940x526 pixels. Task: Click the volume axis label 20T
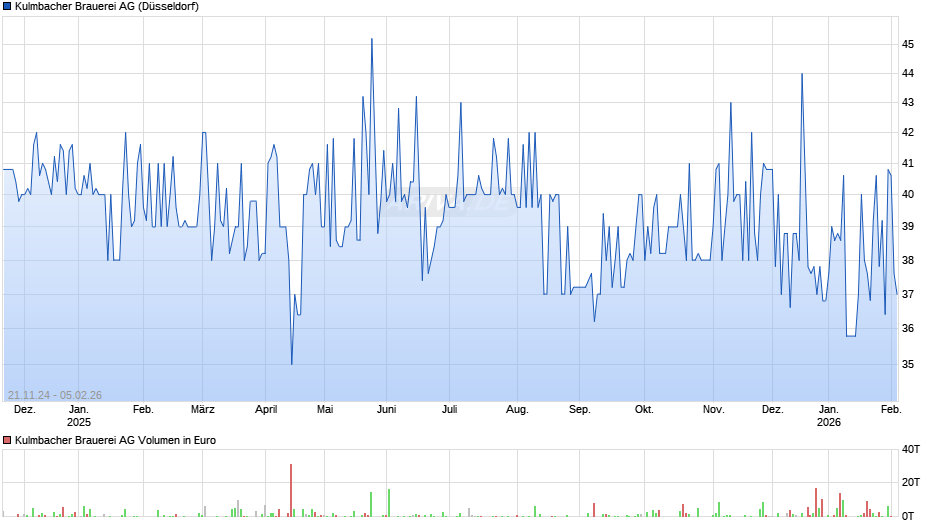[x=911, y=482]
